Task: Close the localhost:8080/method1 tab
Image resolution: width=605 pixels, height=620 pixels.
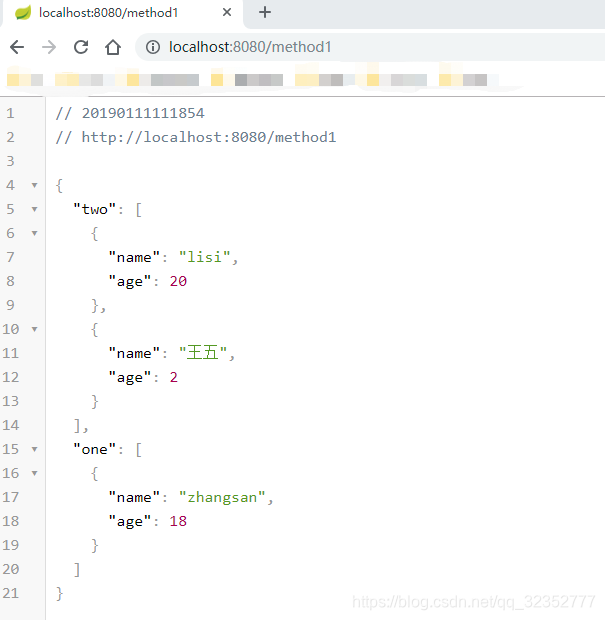Action: (x=227, y=12)
